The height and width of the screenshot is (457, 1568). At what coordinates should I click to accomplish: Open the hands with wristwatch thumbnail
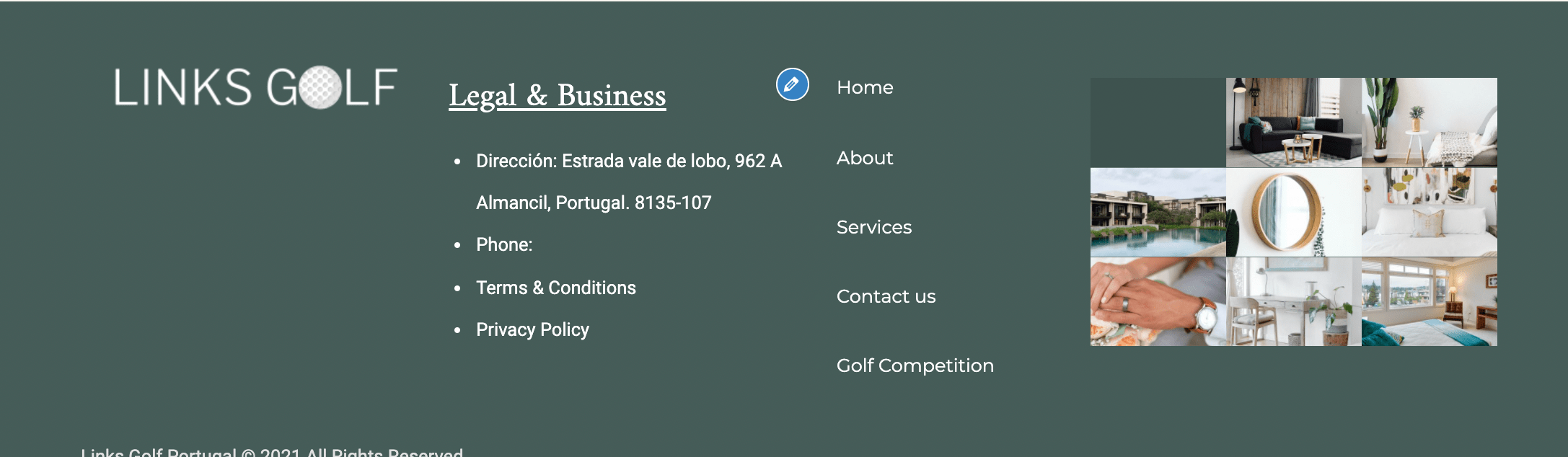(x=1158, y=302)
